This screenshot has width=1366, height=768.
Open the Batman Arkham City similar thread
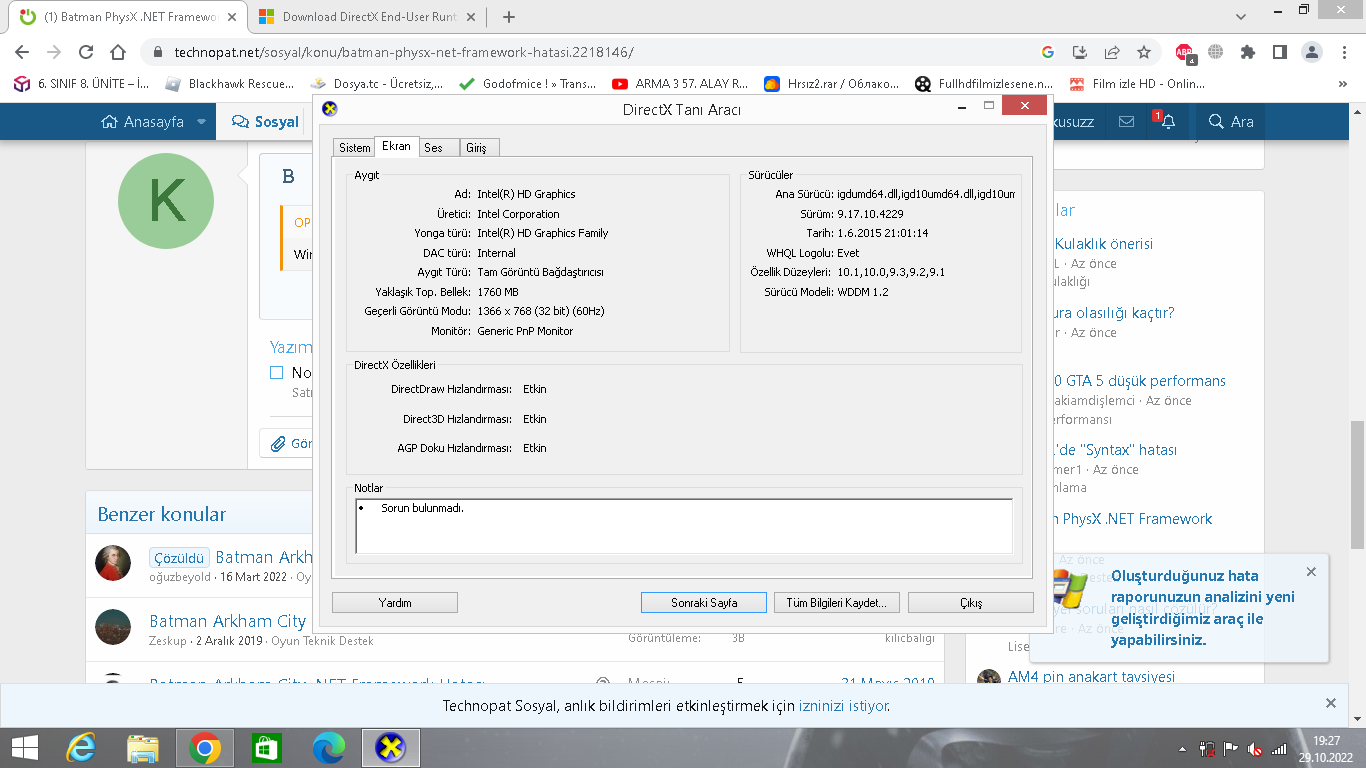pyautogui.click(x=228, y=621)
